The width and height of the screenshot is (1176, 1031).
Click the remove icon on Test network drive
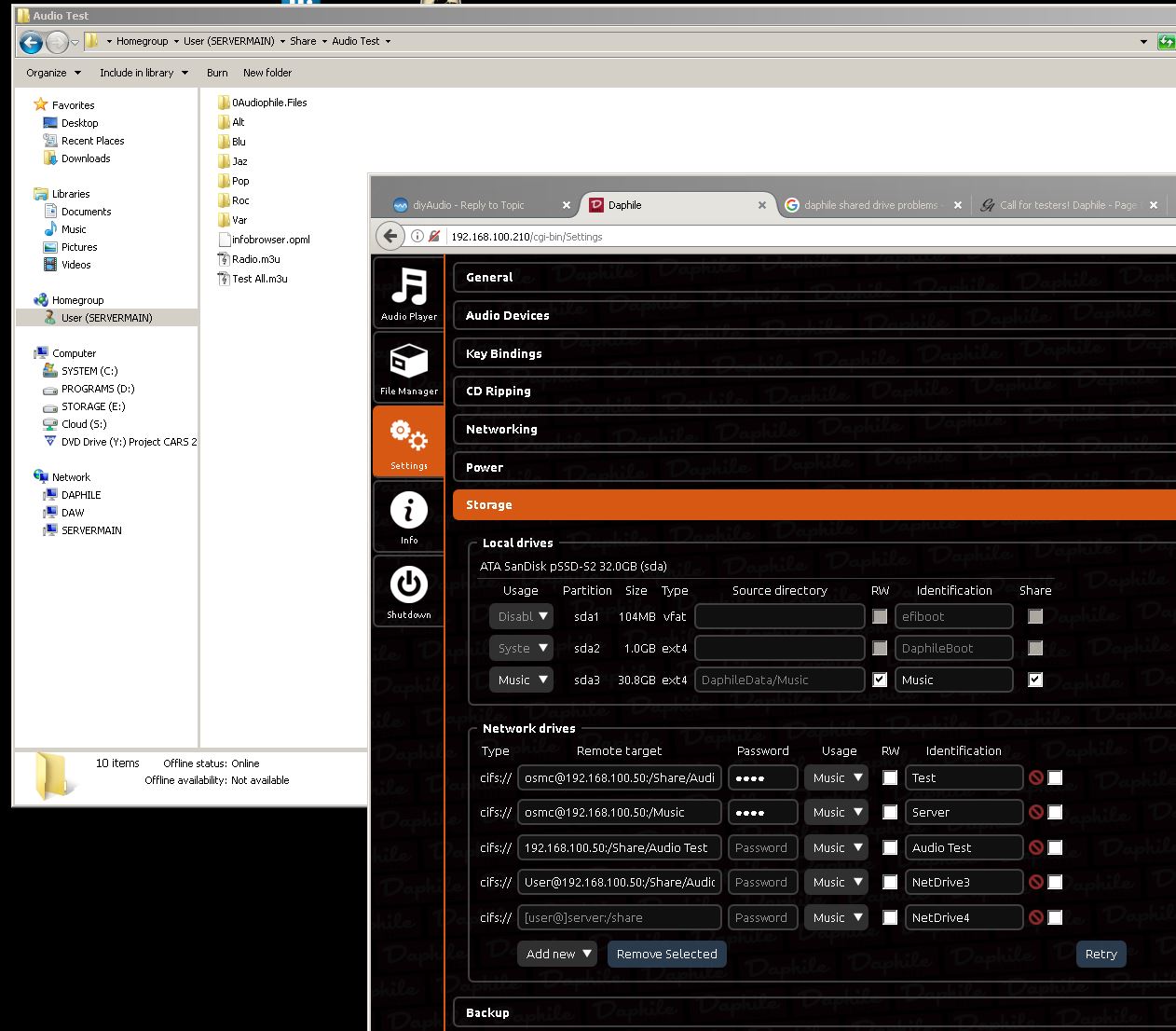[1036, 777]
